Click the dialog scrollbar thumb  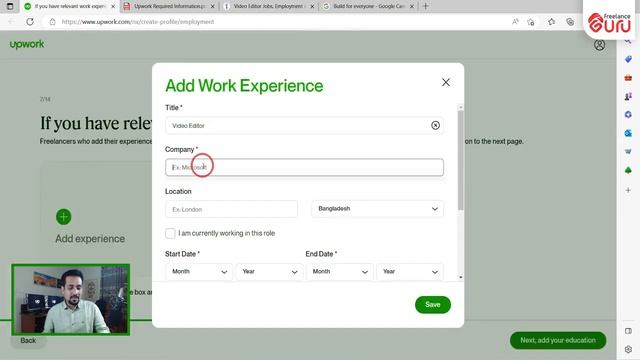460,160
